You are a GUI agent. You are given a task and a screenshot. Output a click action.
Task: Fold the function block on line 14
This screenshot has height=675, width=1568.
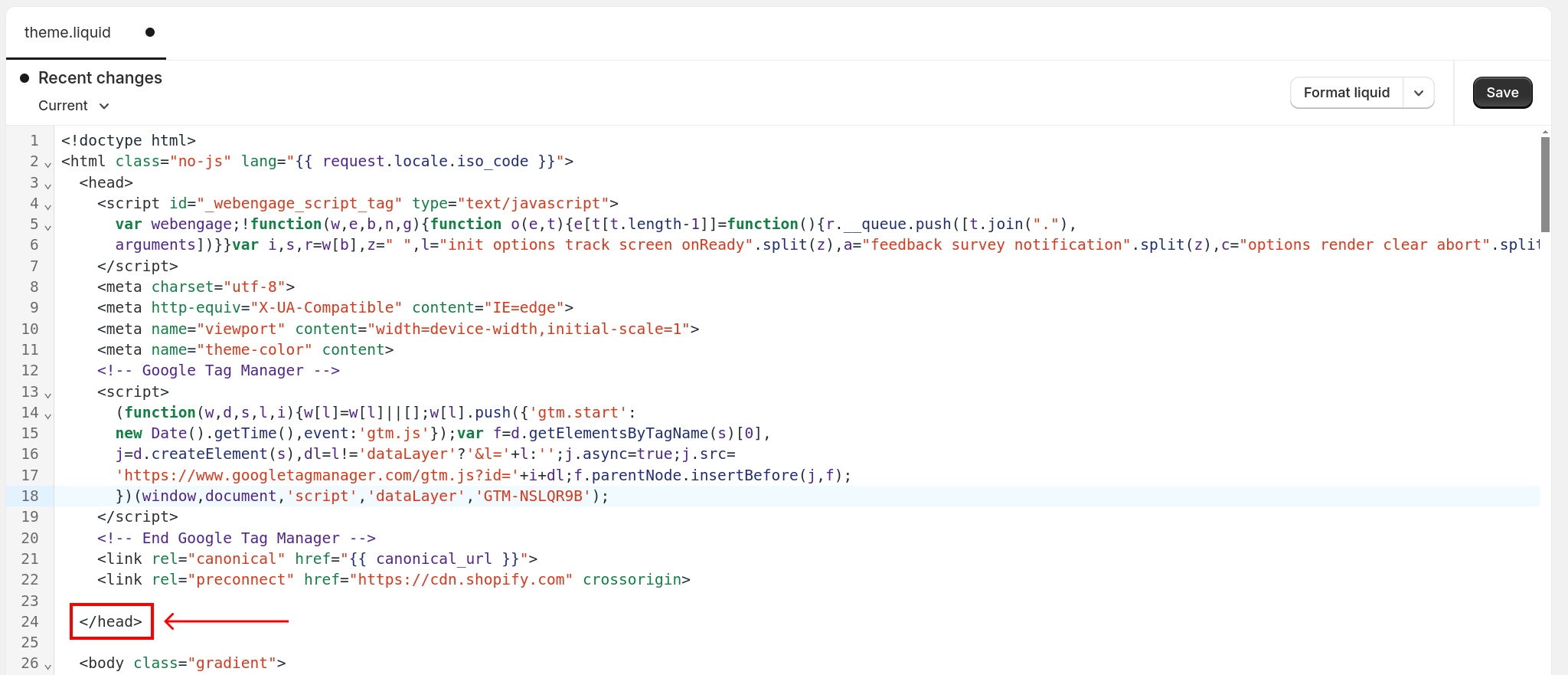(48, 415)
